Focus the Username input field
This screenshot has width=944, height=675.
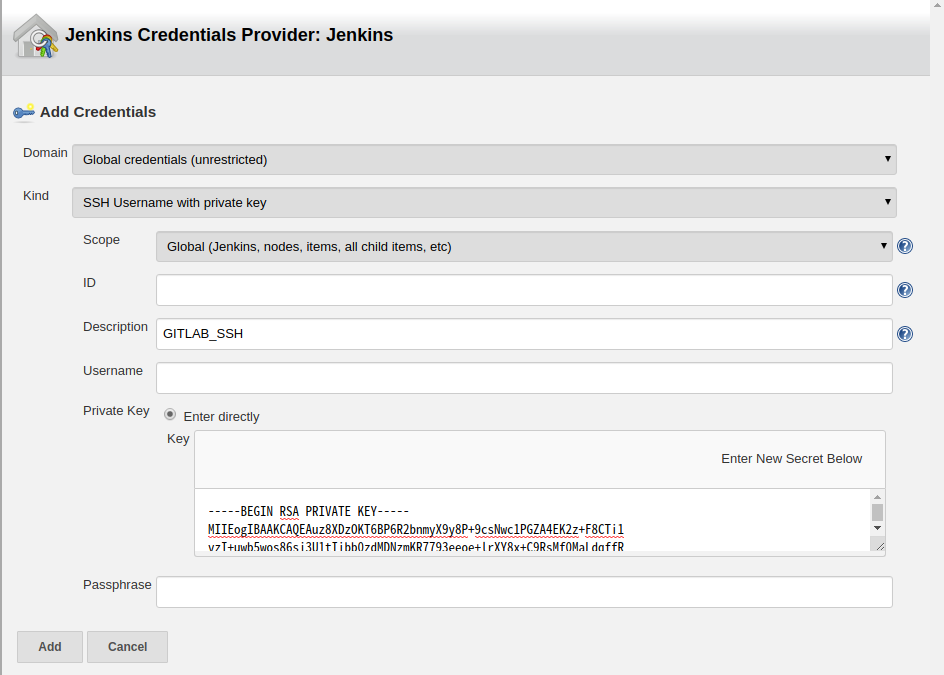[x=524, y=378]
